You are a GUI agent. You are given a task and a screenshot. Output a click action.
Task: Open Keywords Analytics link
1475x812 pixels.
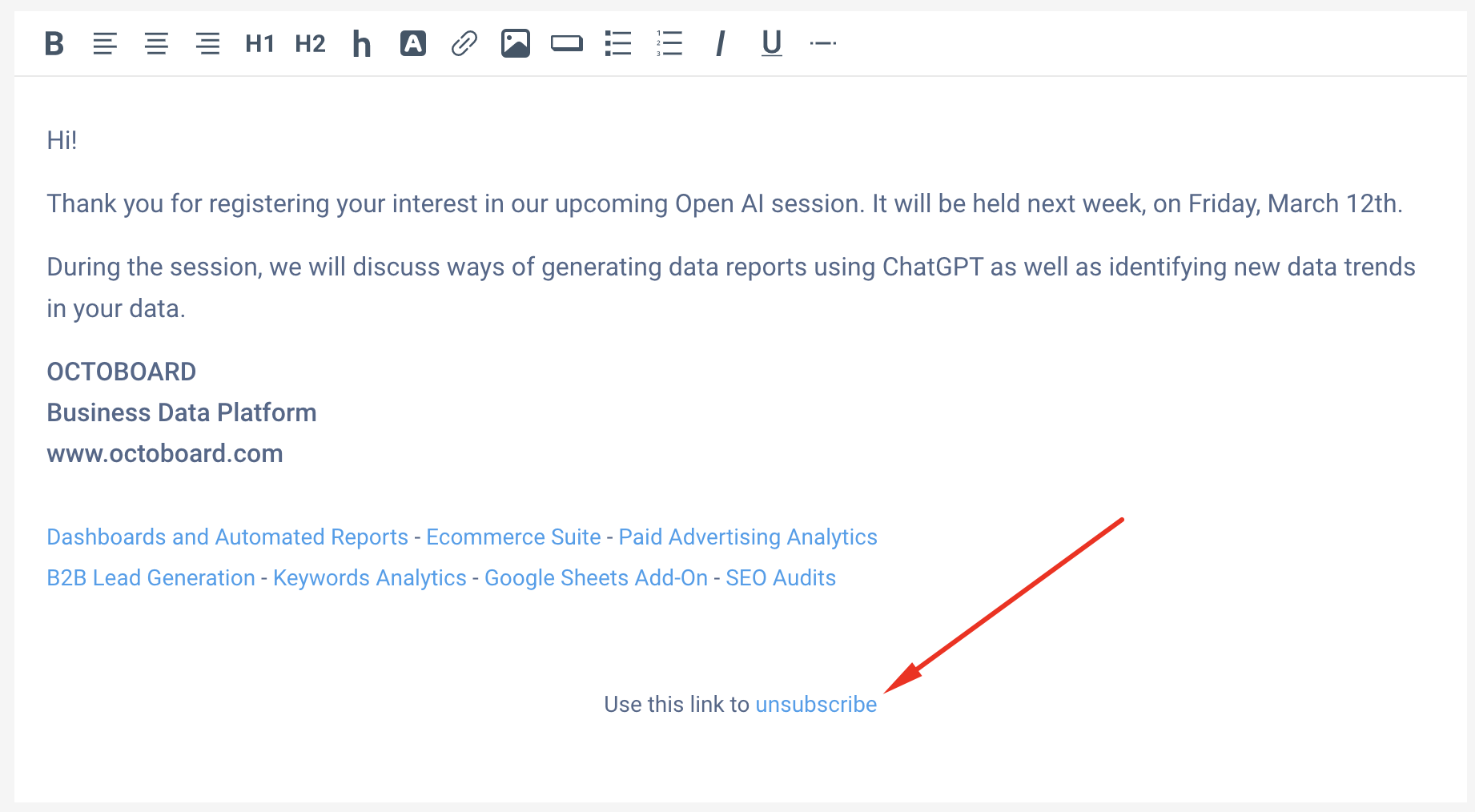370,577
